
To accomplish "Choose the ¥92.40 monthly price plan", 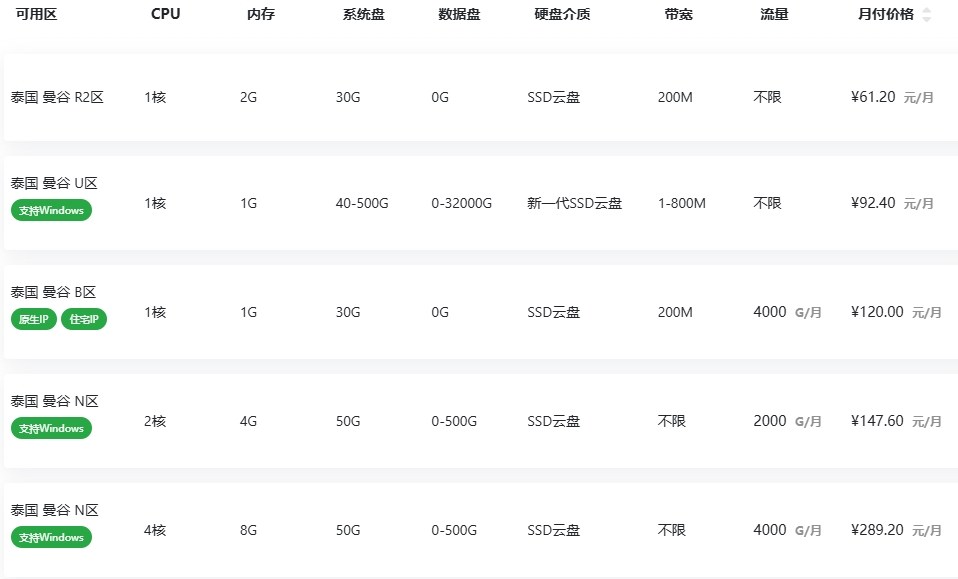I will pos(872,203).
